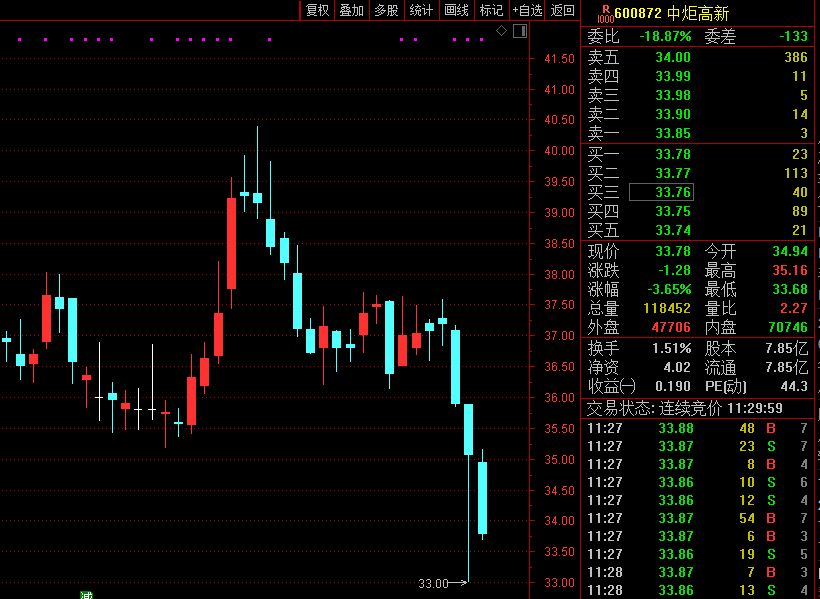Screen dimensions: 820x599
Task: Open the 复权 price adjustment menu
Action: coord(317,10)
